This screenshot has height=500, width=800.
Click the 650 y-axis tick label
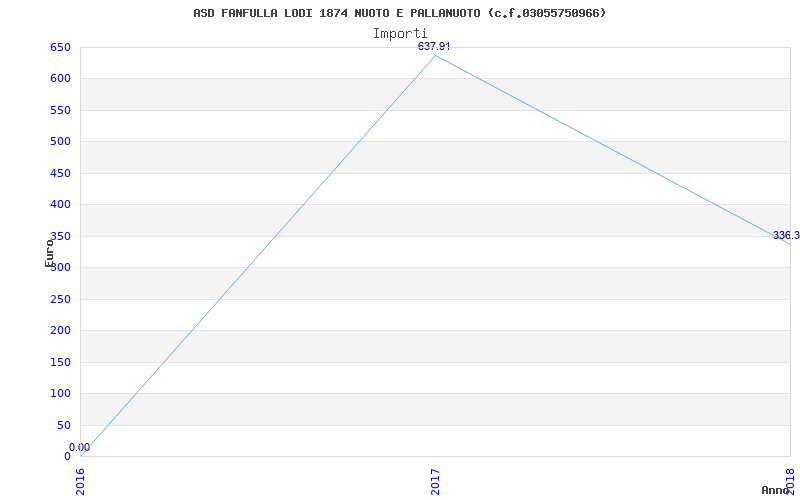[x=60, y=47]
